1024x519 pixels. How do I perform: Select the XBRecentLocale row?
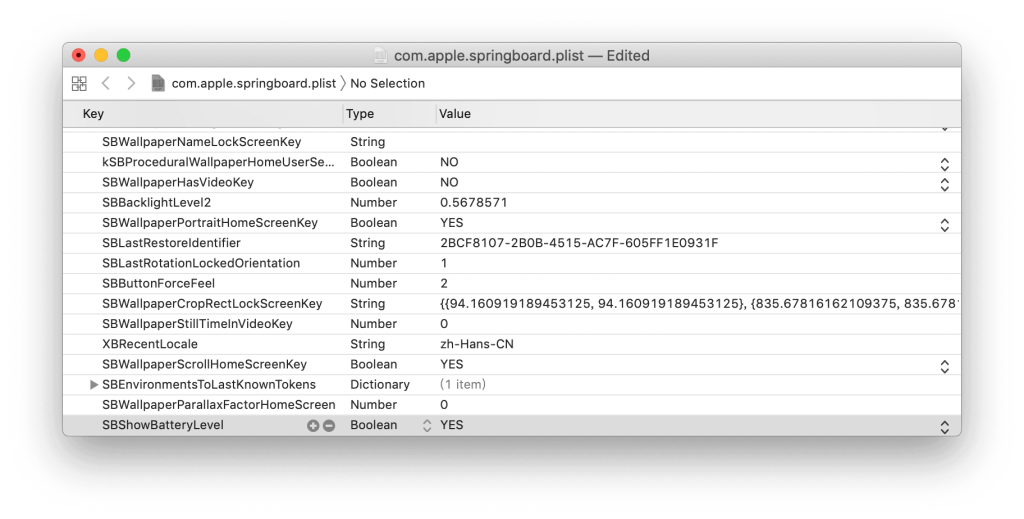(148, 344)
